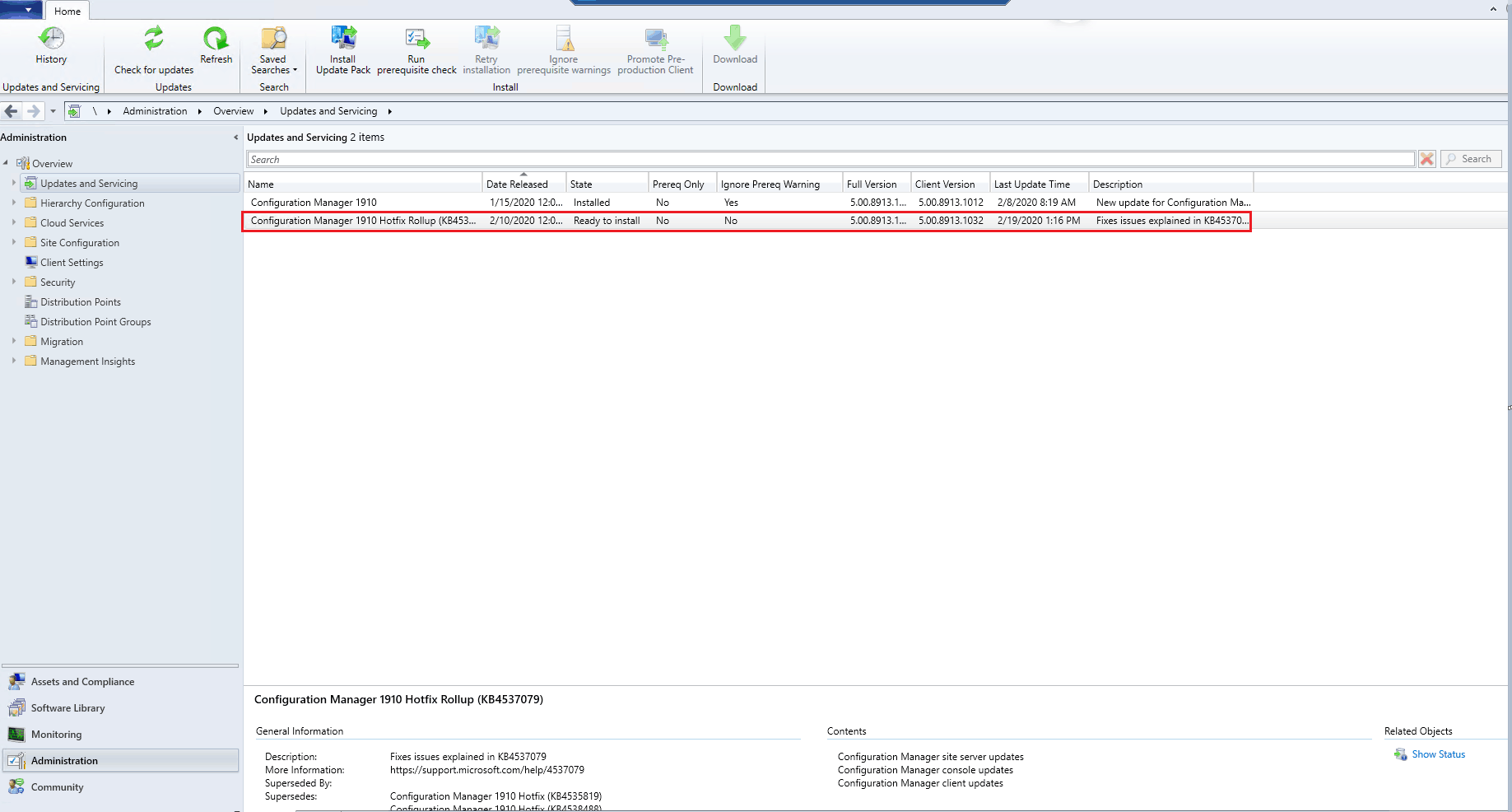This screenshot has width=1512, height=812.
Task: Sort by Description column header
Action: (1171, 184)
